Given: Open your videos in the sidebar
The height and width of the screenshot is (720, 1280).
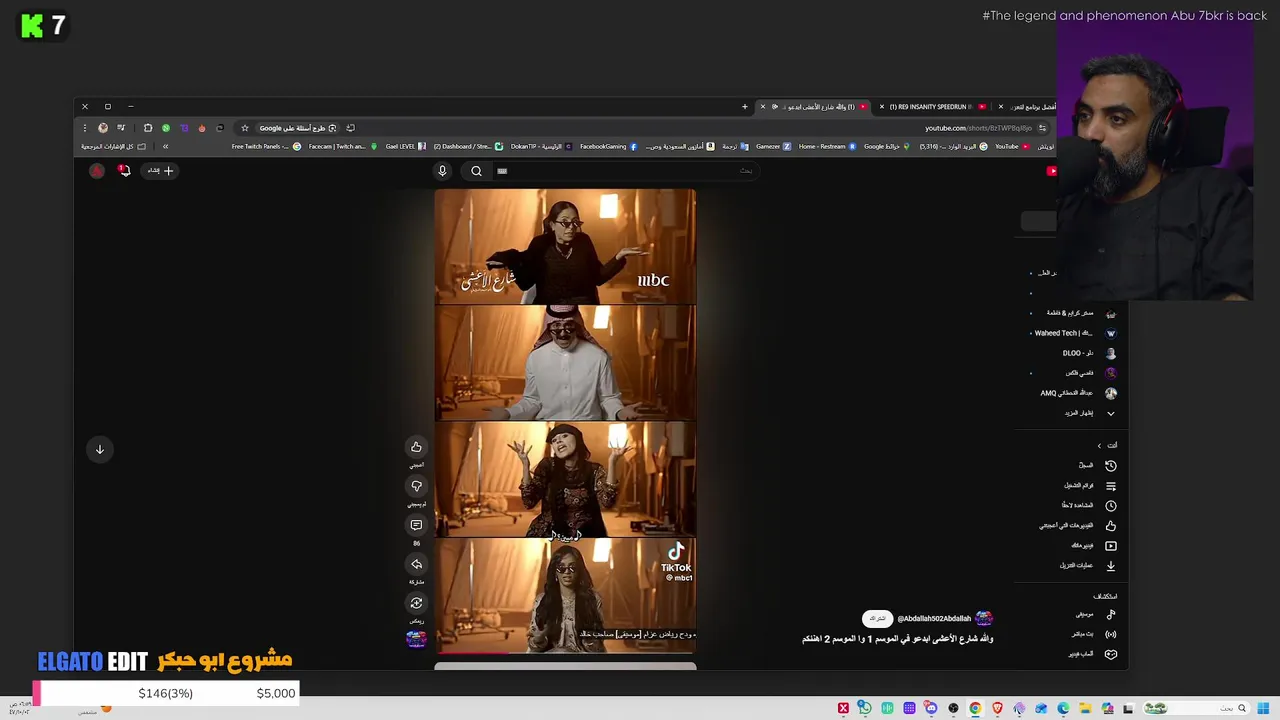Looking at the screenshot, I should click(1094, 545).
